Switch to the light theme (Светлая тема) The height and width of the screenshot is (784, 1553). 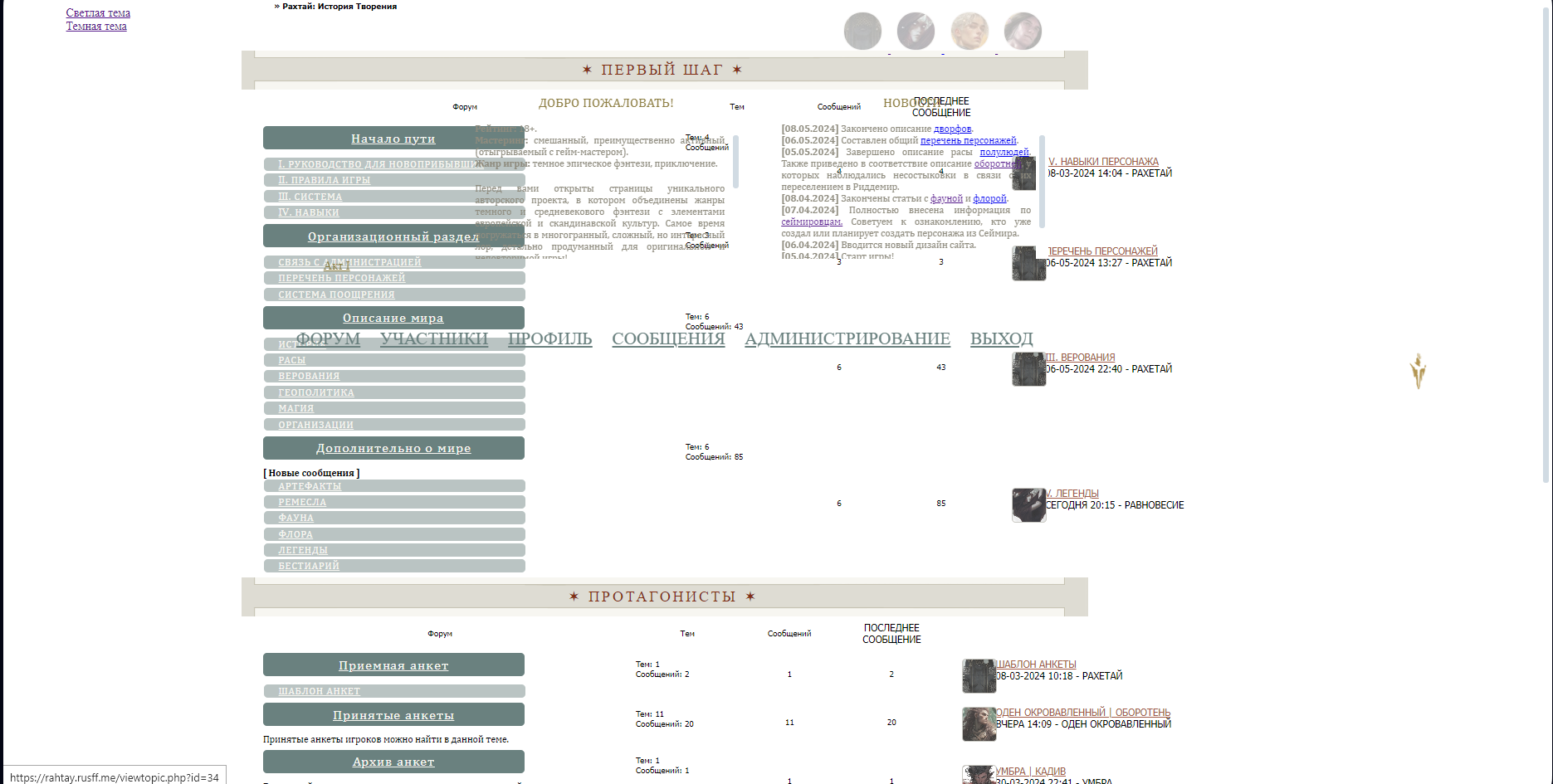pos(98,13)
